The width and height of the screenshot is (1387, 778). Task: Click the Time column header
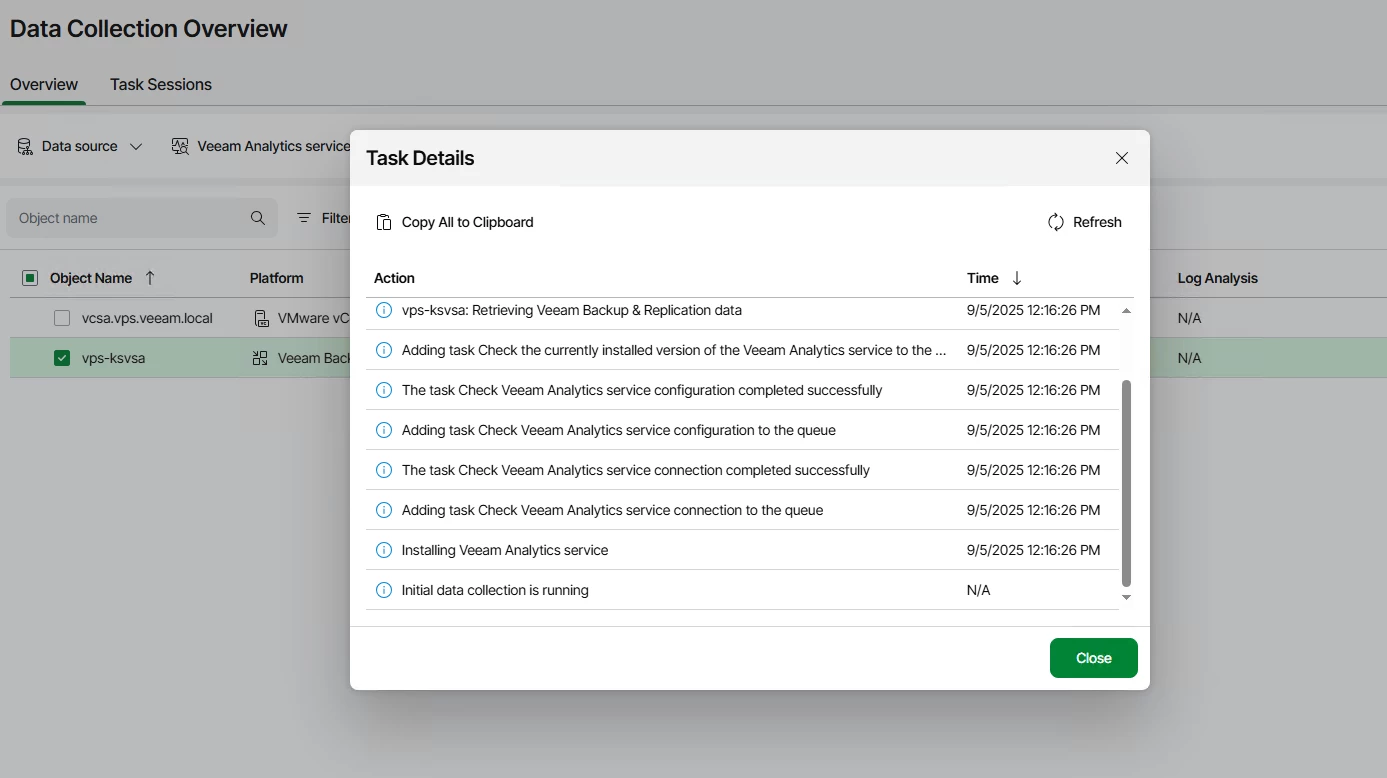coord(983,278)
